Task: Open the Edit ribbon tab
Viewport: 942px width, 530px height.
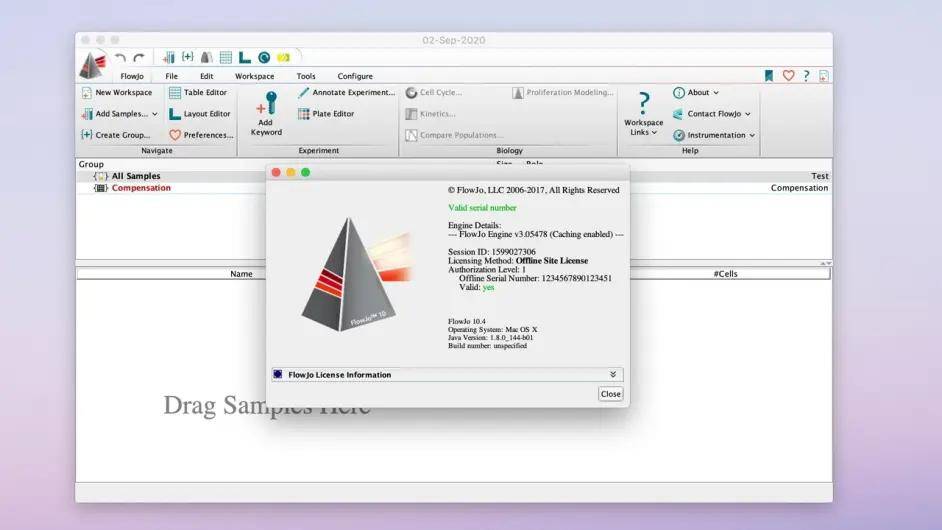Action: [207, 76]
